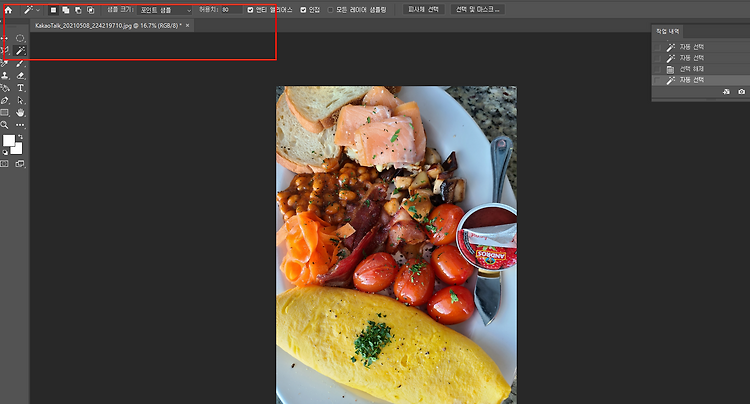This screenshot has width=750, height=404.
Task: Select the Clone Stamp tool
Action: pyautogui.click(x=5, y=76)
